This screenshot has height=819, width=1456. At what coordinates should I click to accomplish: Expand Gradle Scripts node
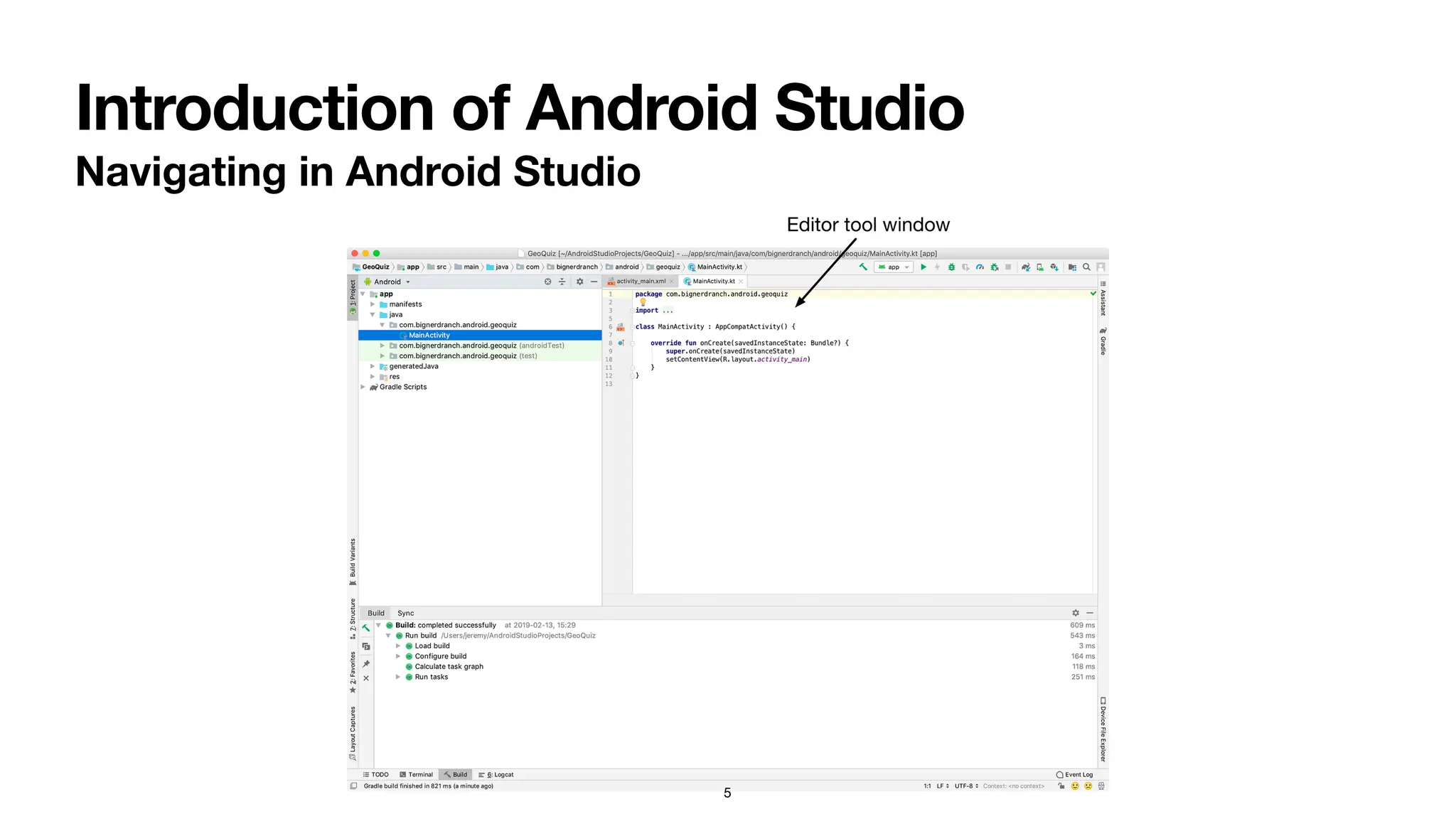(363, 387)
